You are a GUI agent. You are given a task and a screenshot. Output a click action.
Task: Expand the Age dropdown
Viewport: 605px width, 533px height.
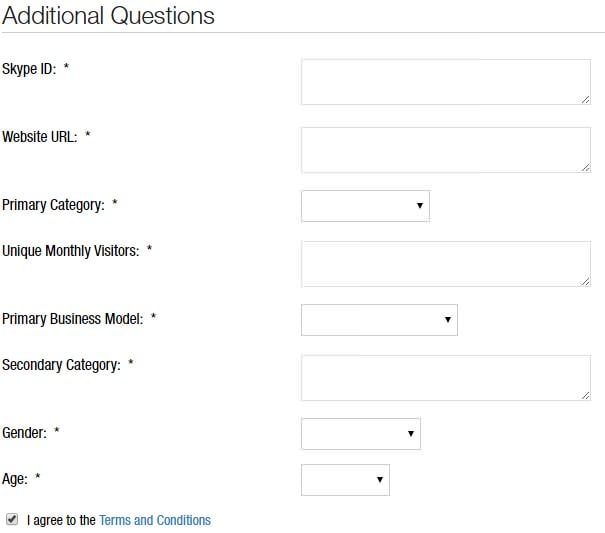pos(345,480)
